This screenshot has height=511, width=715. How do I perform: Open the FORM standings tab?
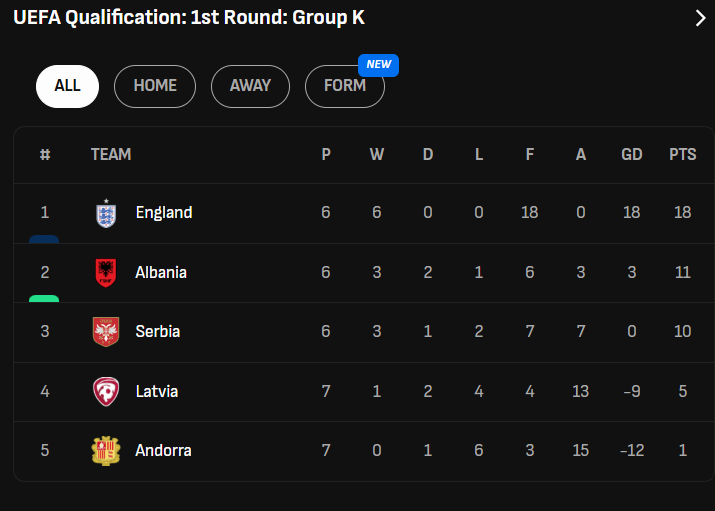344,86
